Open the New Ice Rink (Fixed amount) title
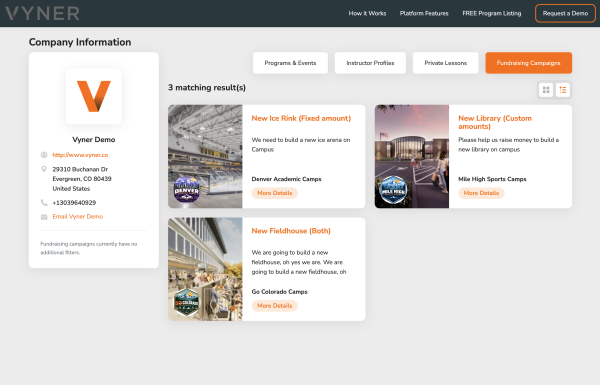Image resolution: width=600 pixels, height=385 pixels. (301, 118)
